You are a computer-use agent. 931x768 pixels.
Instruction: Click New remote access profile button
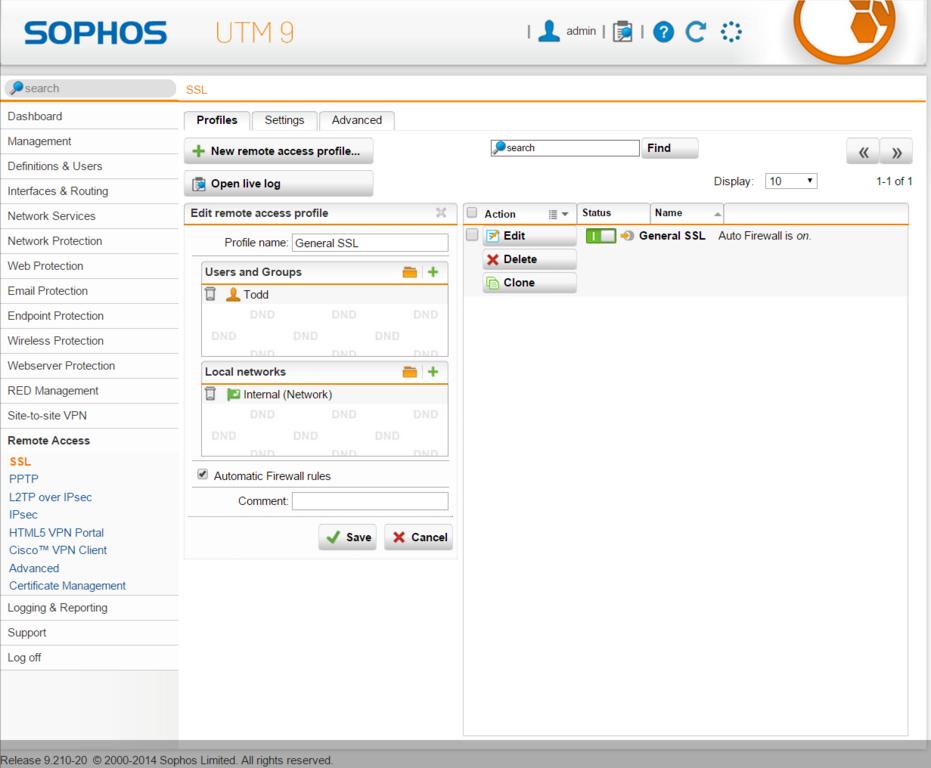click(278, 151)
